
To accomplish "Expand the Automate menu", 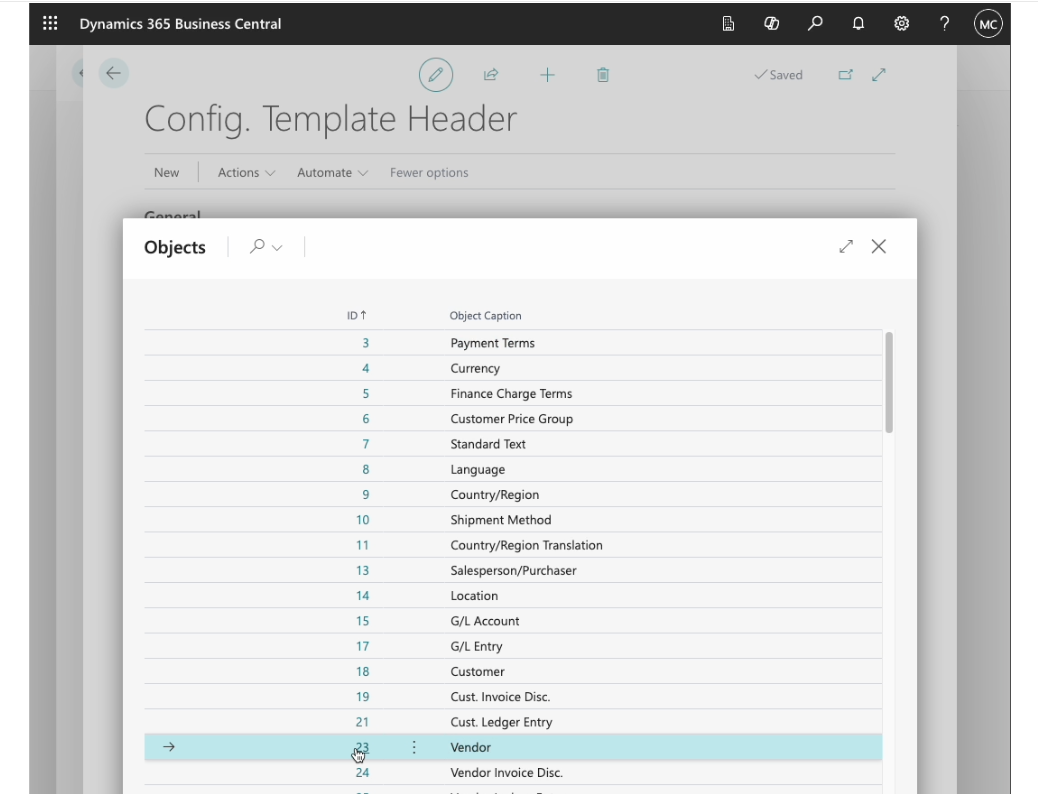I will 332,173.
